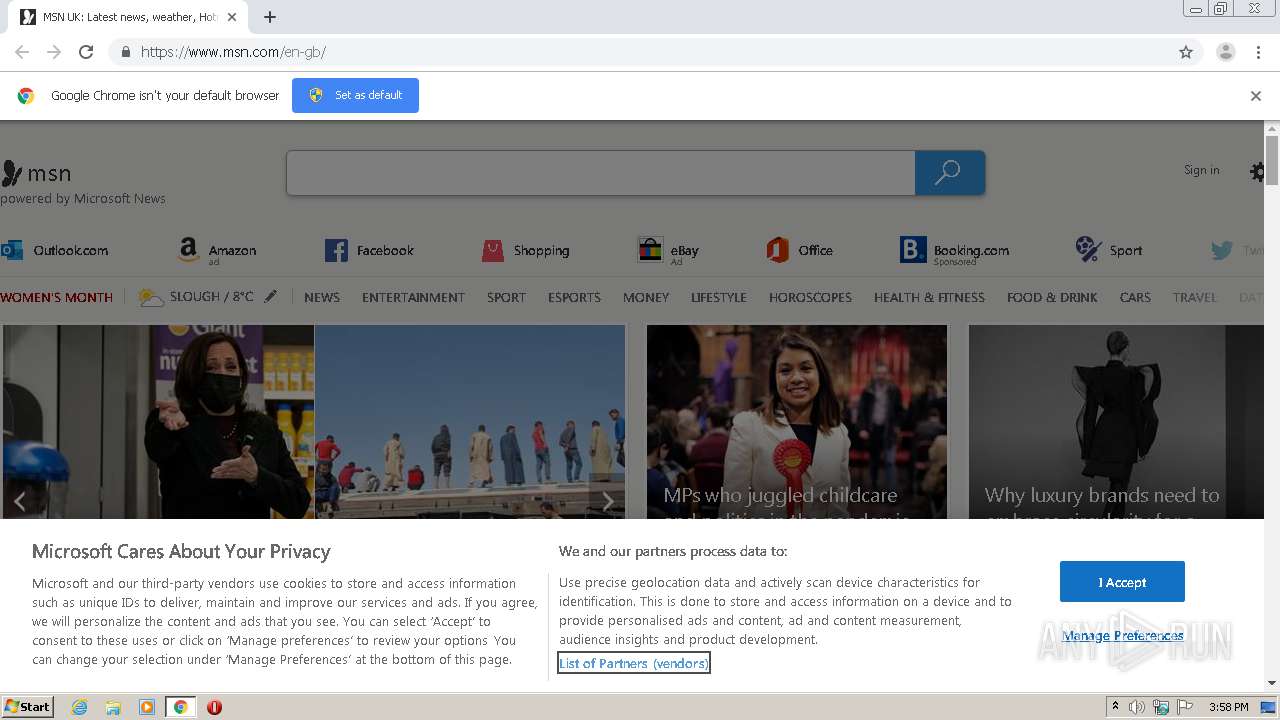Dismiss default browser notification bar

point(1256,96)
